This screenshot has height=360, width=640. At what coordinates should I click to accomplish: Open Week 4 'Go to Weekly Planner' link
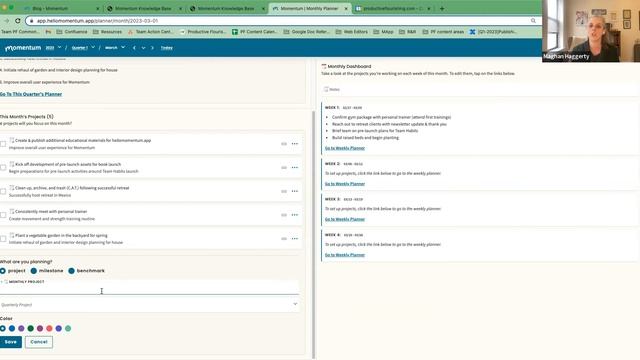[x=345, y=255]
